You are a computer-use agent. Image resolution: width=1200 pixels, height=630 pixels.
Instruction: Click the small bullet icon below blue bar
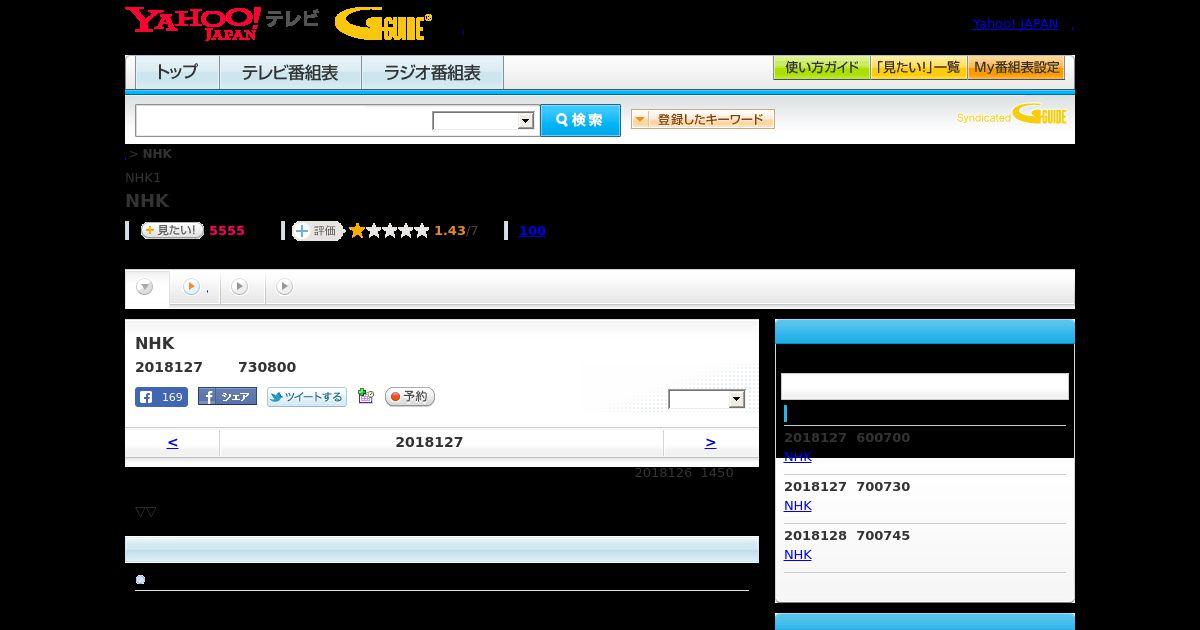(x=140, y=579)
